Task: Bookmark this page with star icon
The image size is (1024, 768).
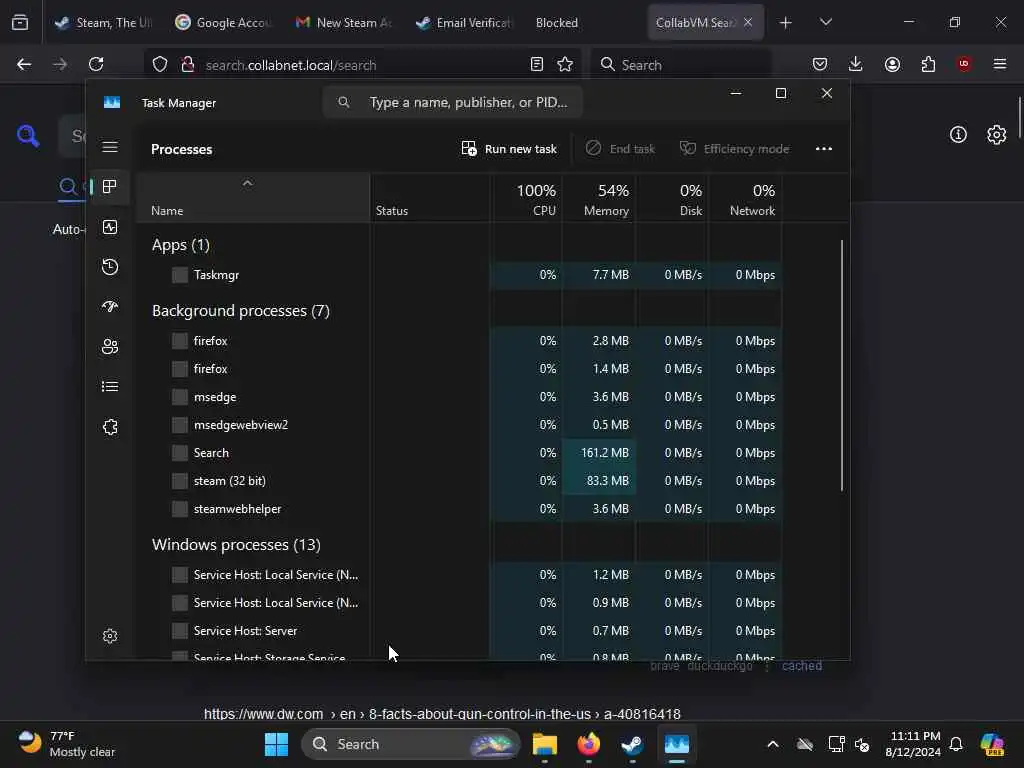Action: (565, 64)
